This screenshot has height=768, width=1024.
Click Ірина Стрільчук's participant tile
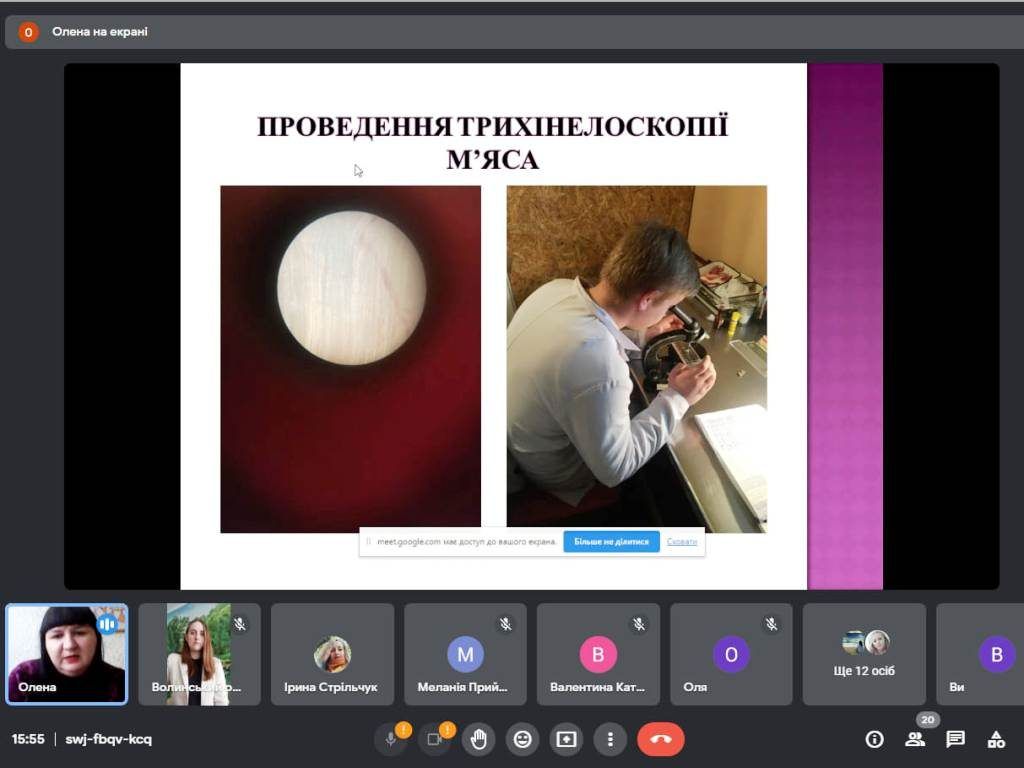332,654
